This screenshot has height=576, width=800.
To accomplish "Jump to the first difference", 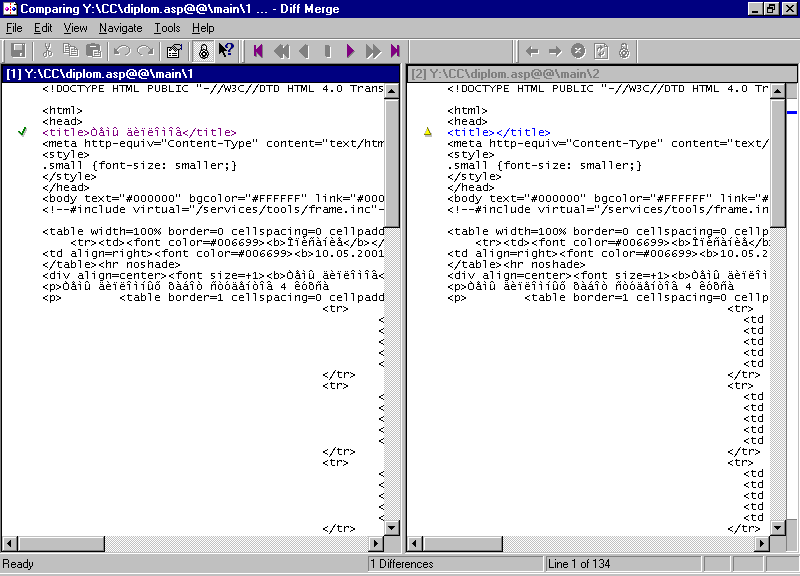I will pyautogui.click(x=258, y=51).
